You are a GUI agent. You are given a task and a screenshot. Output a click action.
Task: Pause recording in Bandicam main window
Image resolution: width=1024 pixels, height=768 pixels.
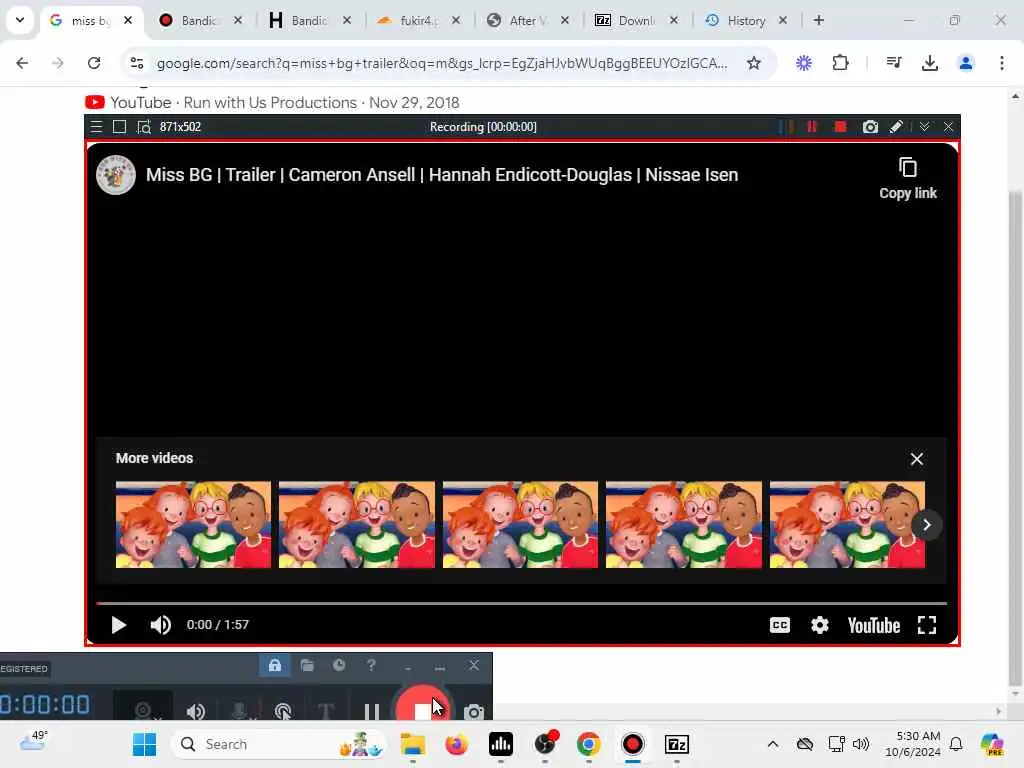(x=372, y=711)
